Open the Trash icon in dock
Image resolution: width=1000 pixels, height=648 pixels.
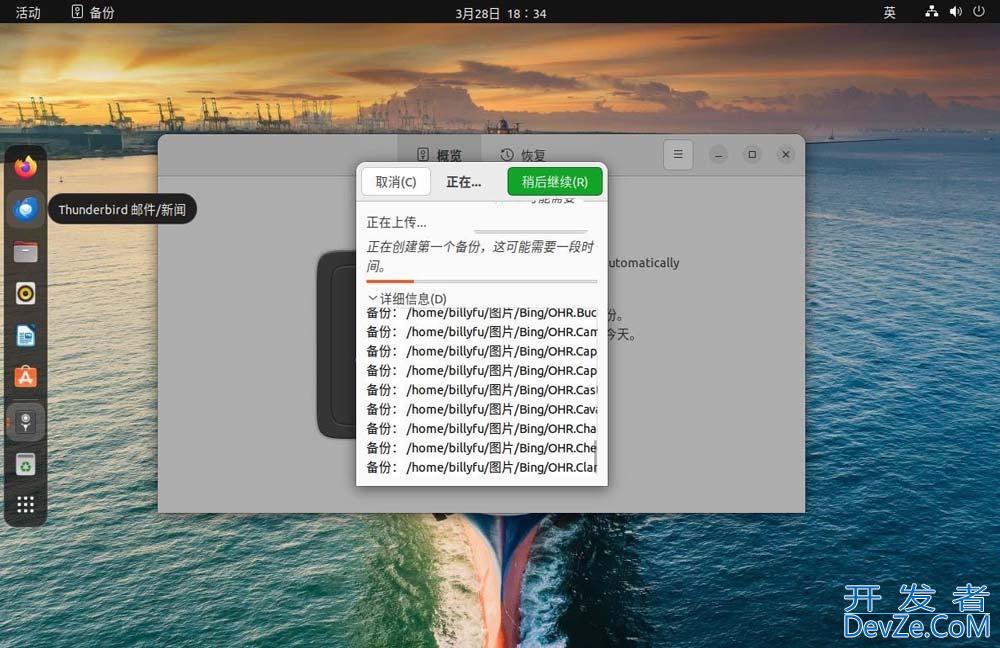(x=26, y=464)
